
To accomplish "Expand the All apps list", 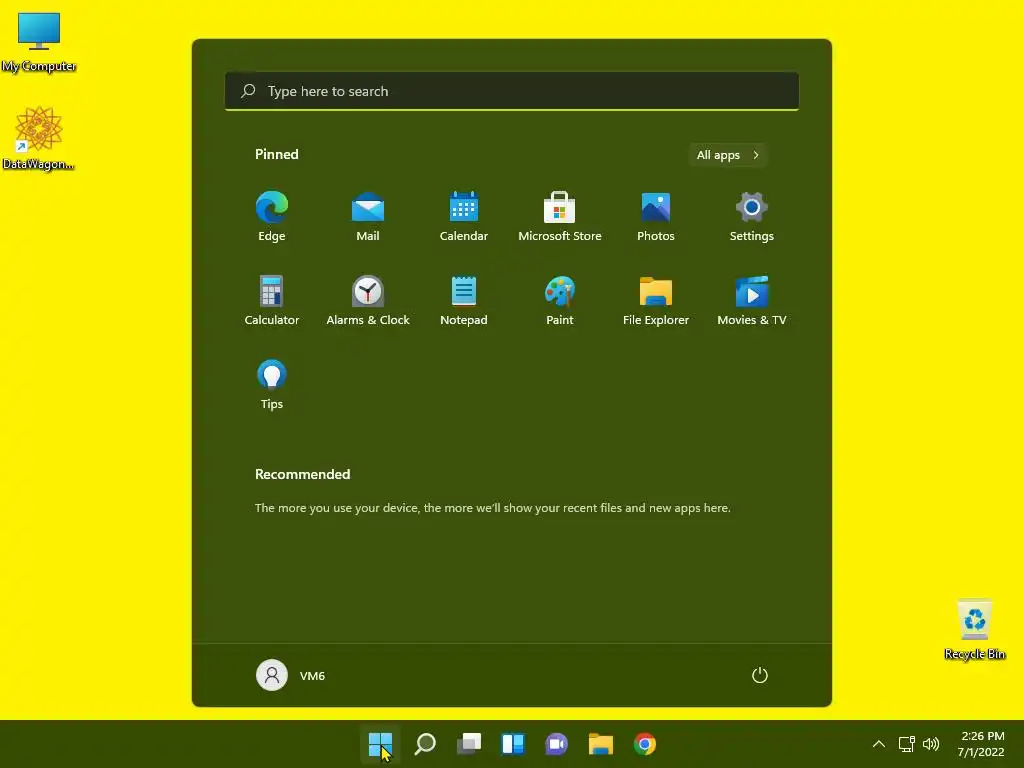I will 728,155.
